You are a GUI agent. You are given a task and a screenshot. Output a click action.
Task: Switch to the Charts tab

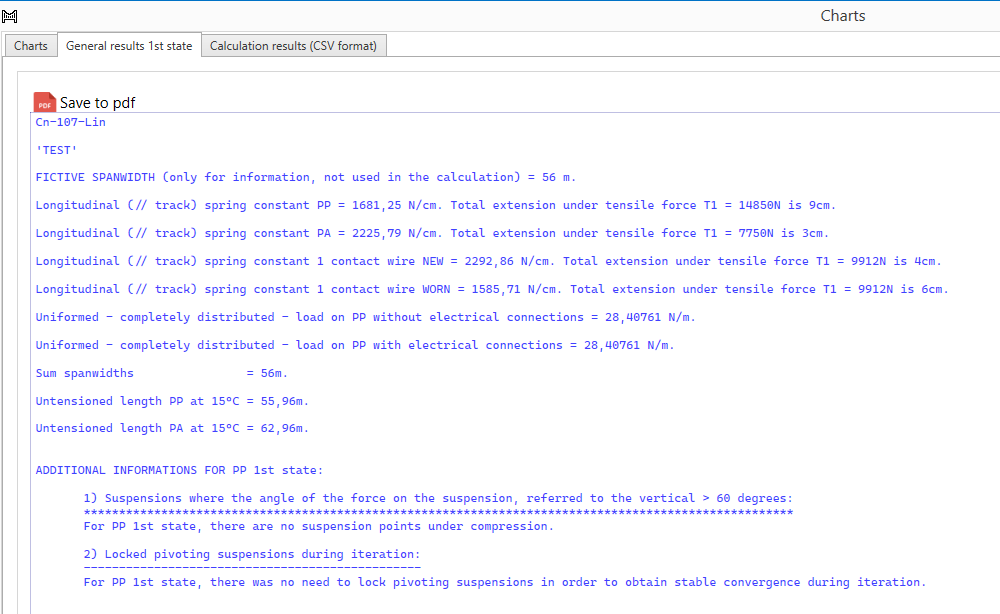[x=31, y=46]
